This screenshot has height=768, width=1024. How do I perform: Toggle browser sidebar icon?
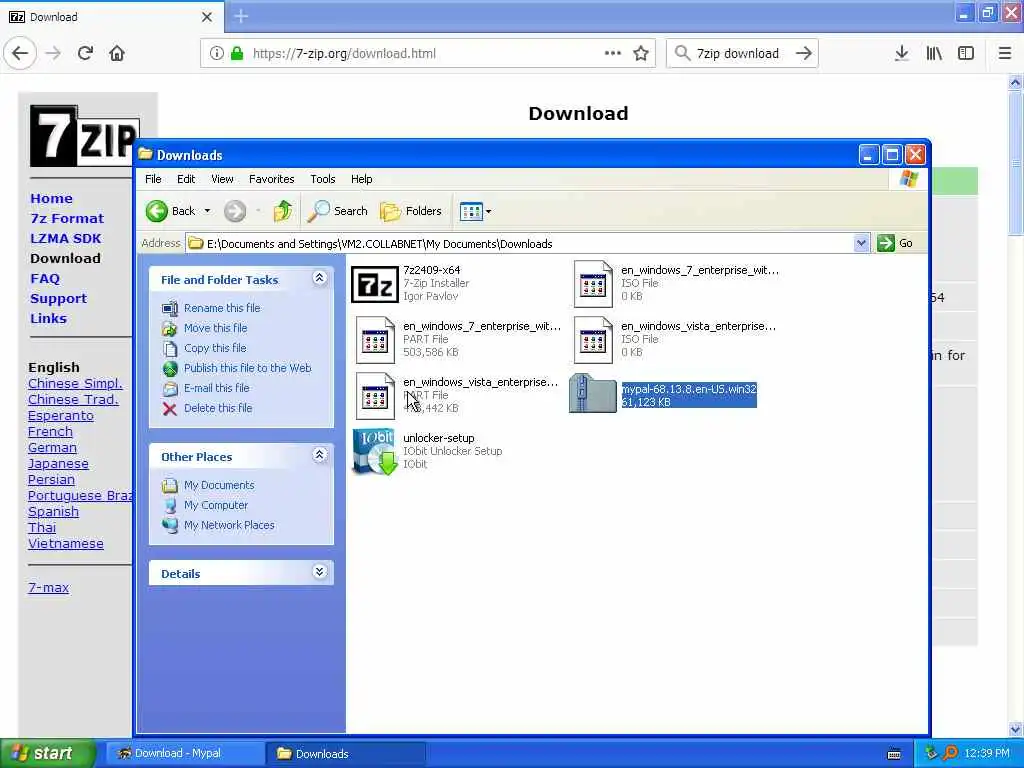click(966, 54)
